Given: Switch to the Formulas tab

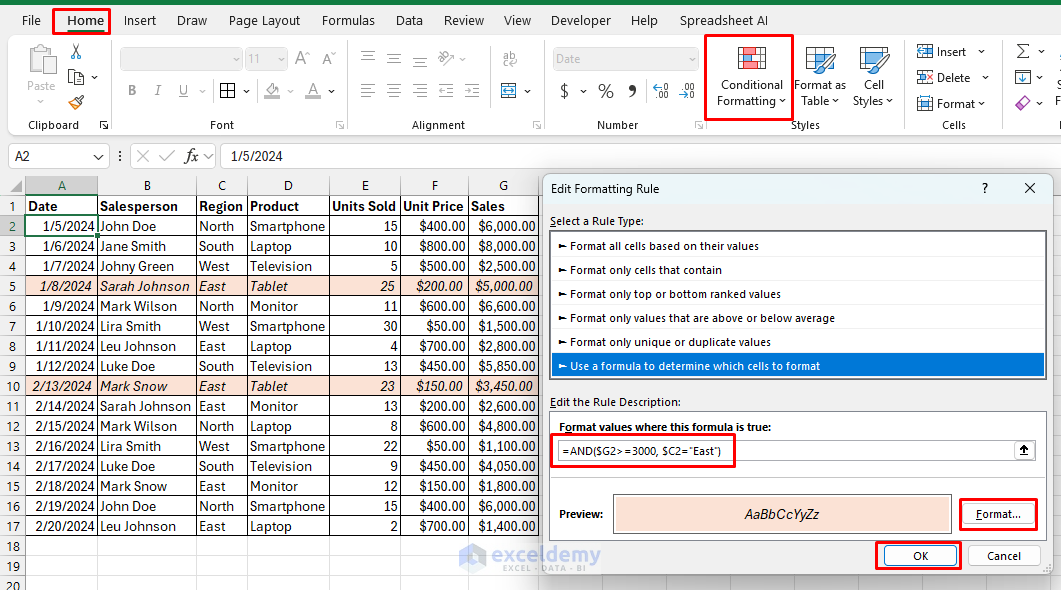Looking at the screenshot, I should (x=348, y=20).
